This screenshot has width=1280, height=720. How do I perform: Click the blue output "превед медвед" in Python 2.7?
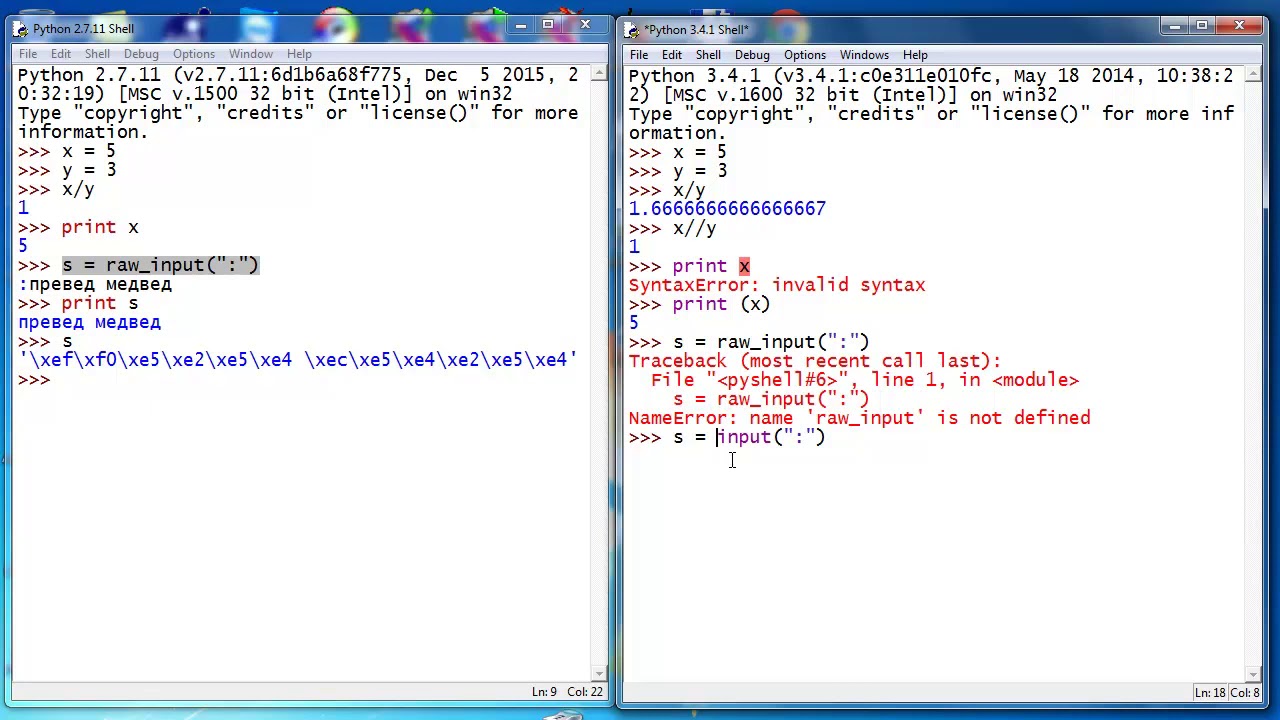tap(89, 322)
